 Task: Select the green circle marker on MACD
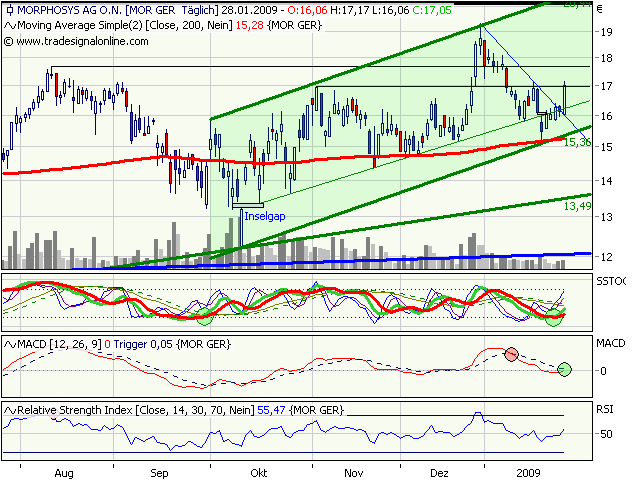tap(565, 370)
